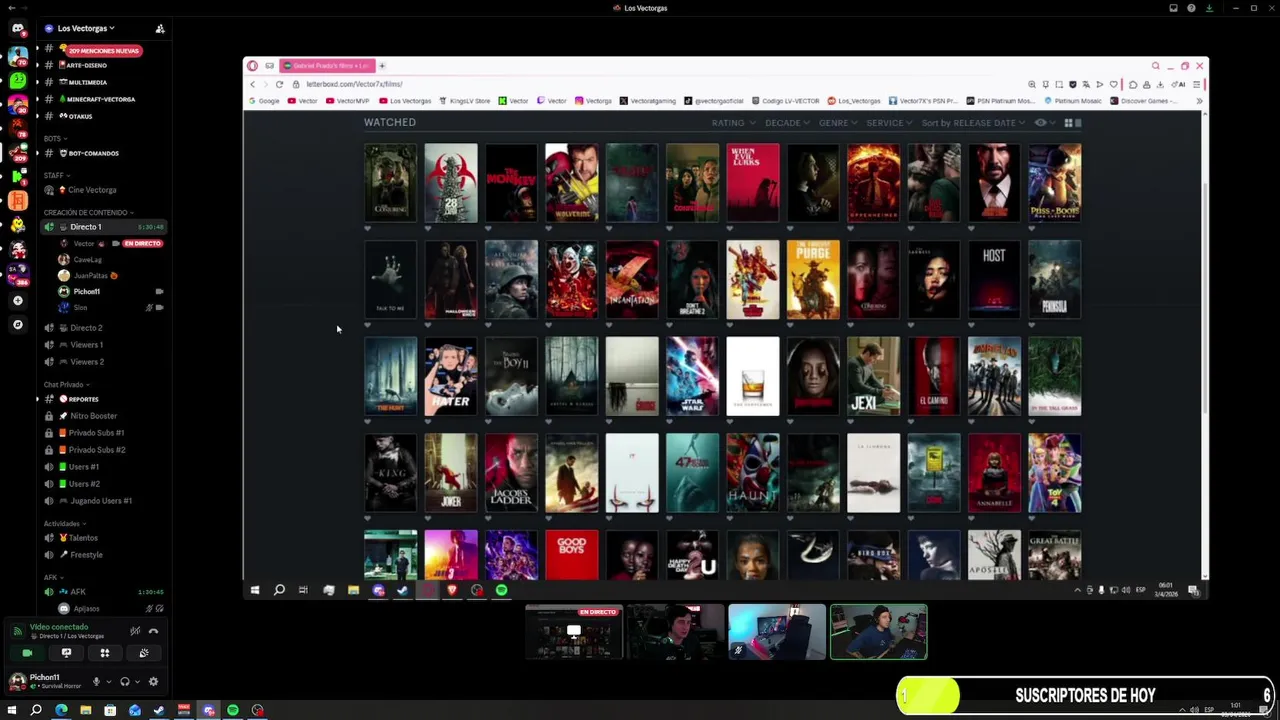1280x720 pixels.
Task: Click Oppenheimer poster in shared stream
Action: pyautogui.click(x=873, y=182)
